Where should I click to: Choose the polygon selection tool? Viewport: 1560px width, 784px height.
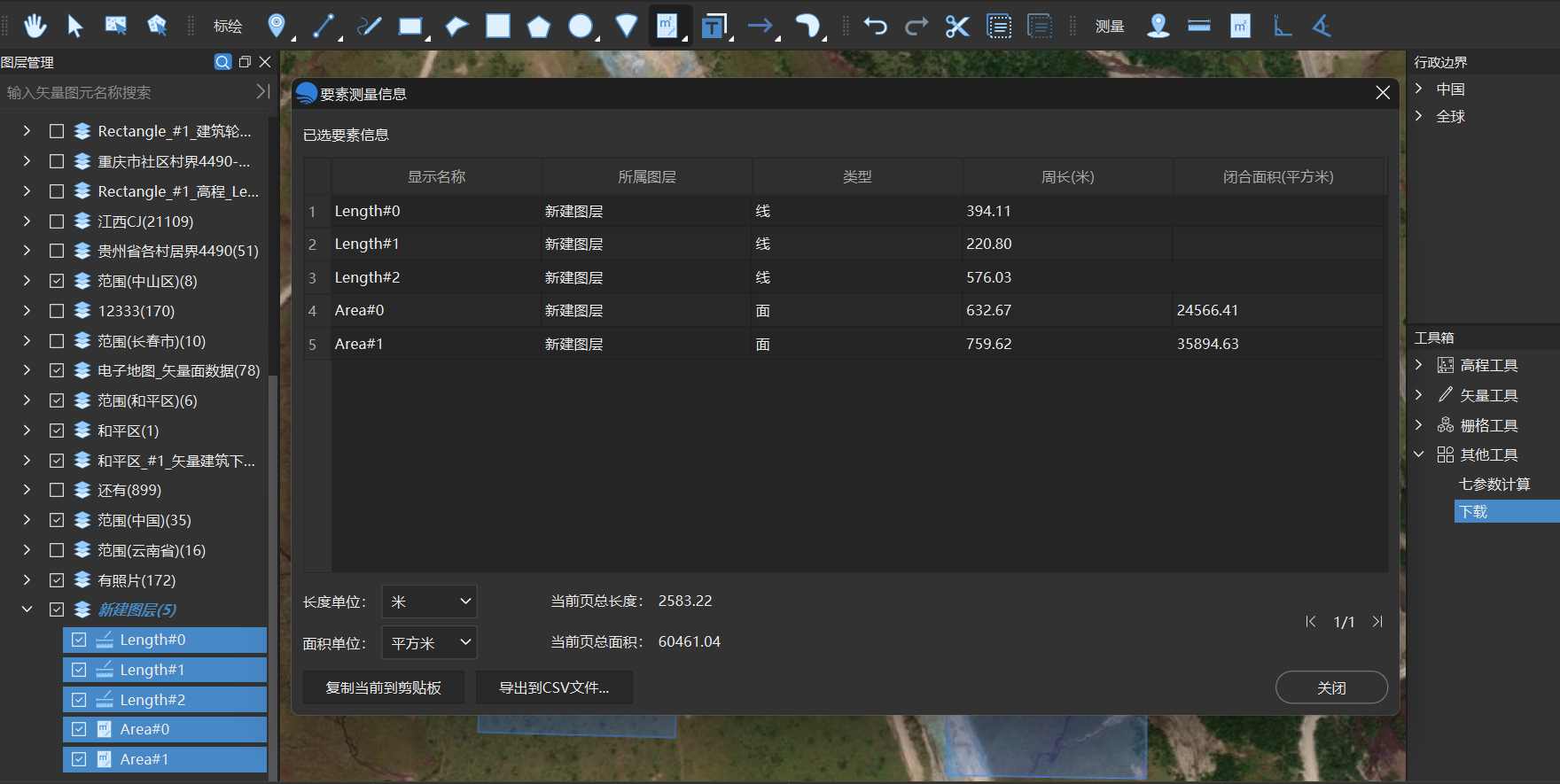click(157, 26)
